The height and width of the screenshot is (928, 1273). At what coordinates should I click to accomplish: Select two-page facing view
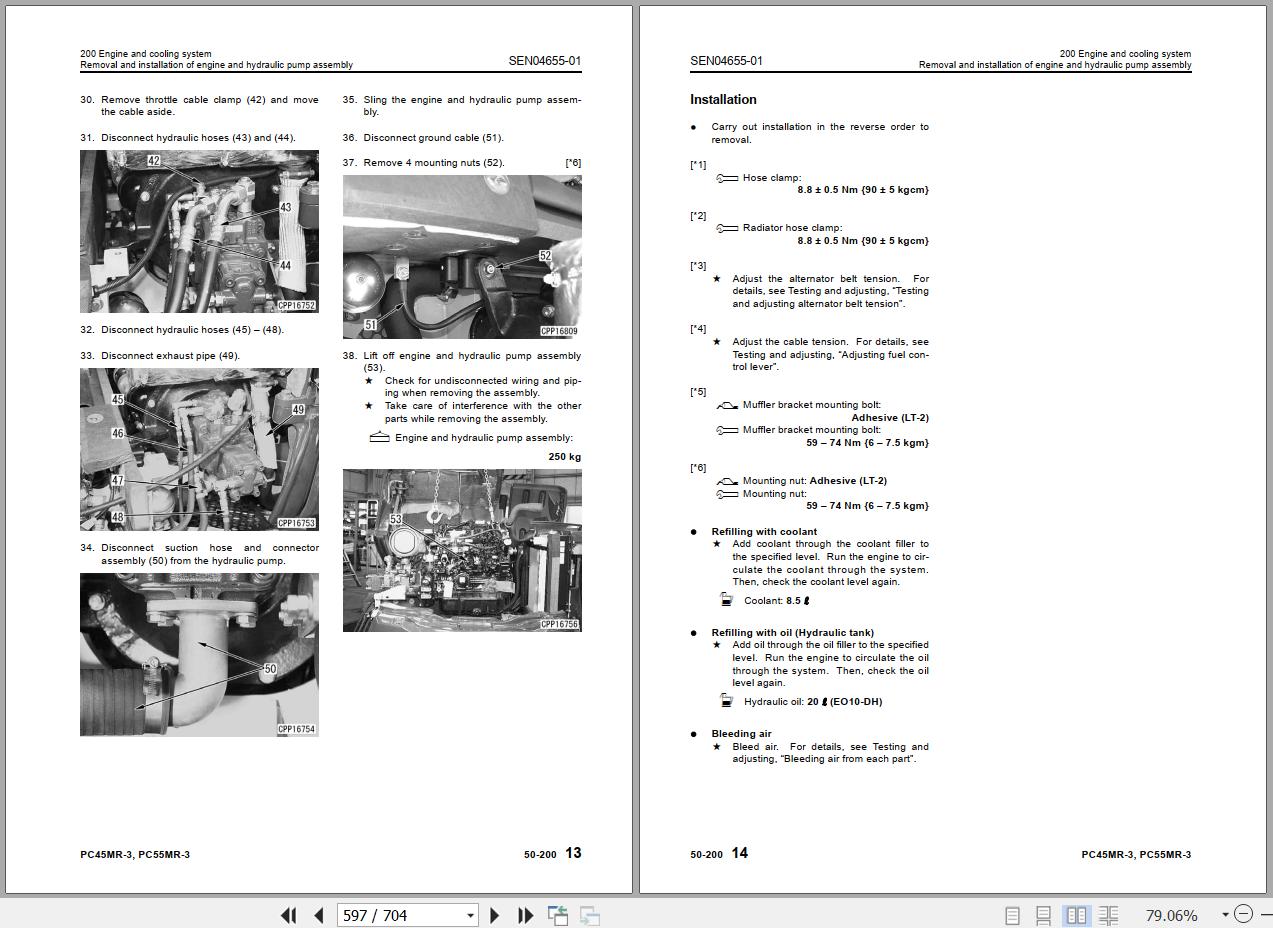1076,915
